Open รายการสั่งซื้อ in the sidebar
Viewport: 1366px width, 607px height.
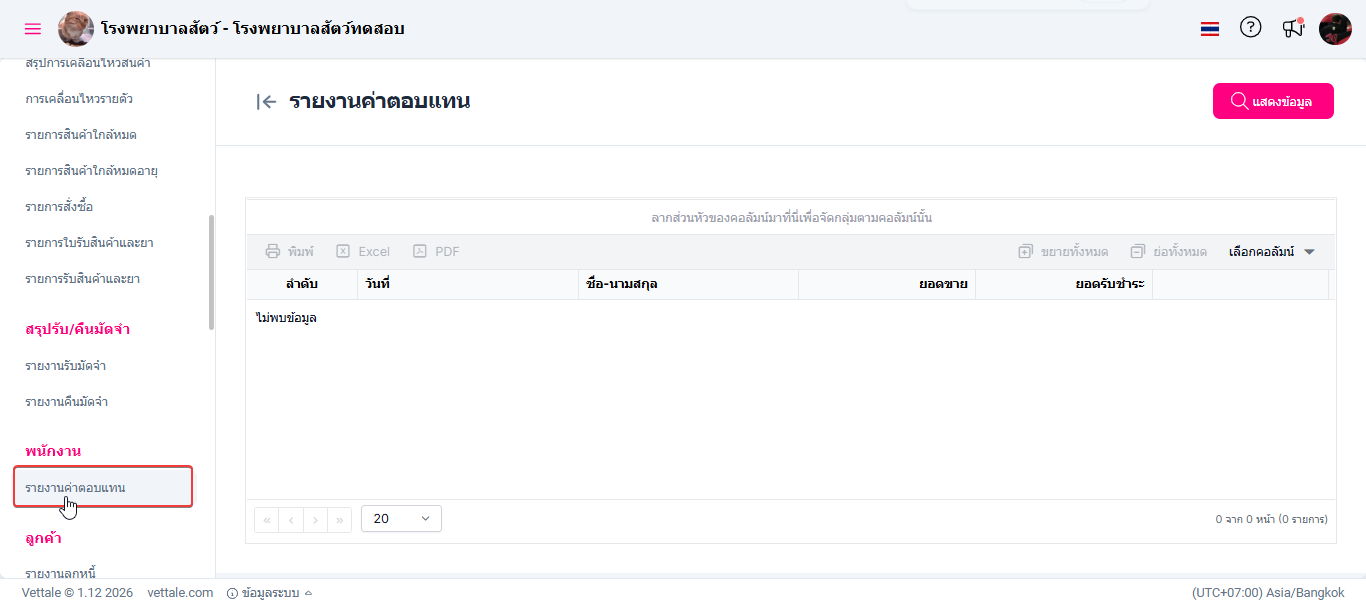click(59, 207)
